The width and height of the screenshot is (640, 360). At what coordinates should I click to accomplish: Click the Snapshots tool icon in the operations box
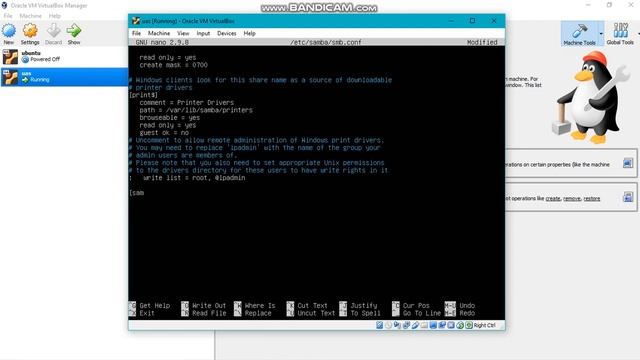pyautogui.click(x=628, y=198)
